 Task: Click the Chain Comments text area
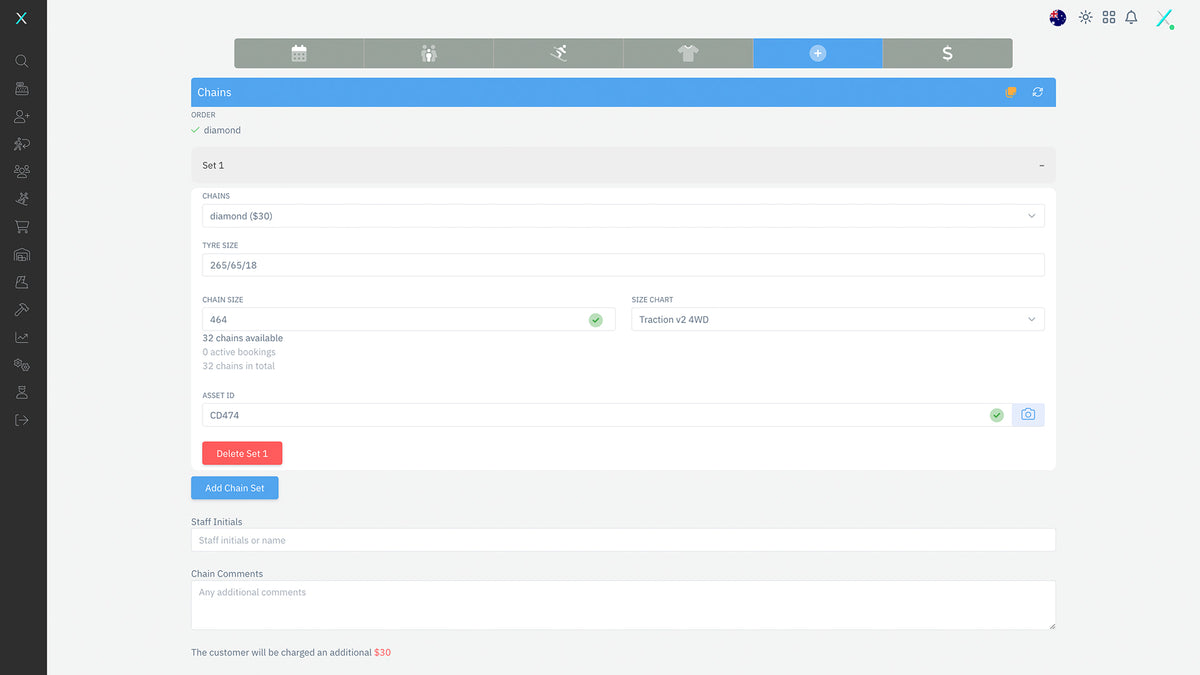(x=622, y=605)
